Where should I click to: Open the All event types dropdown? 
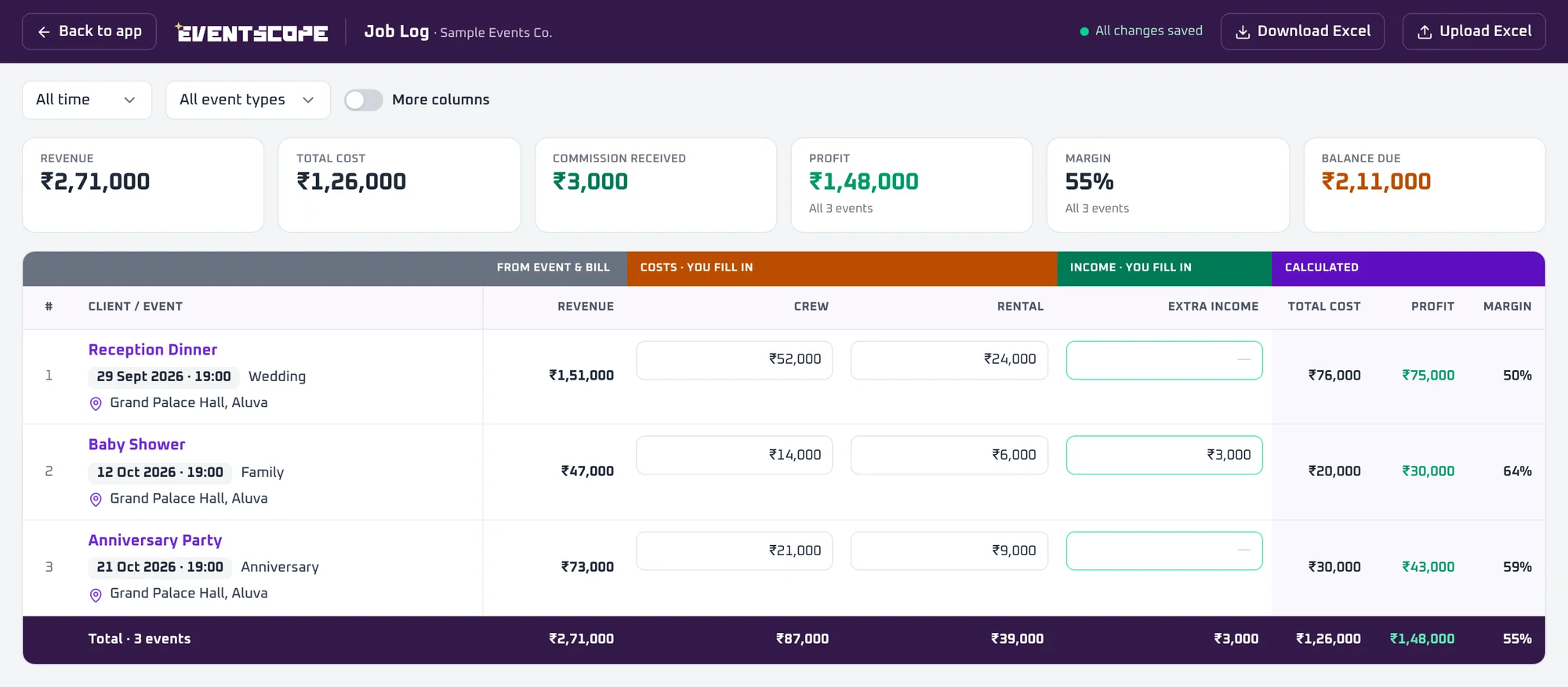[248, 100]
